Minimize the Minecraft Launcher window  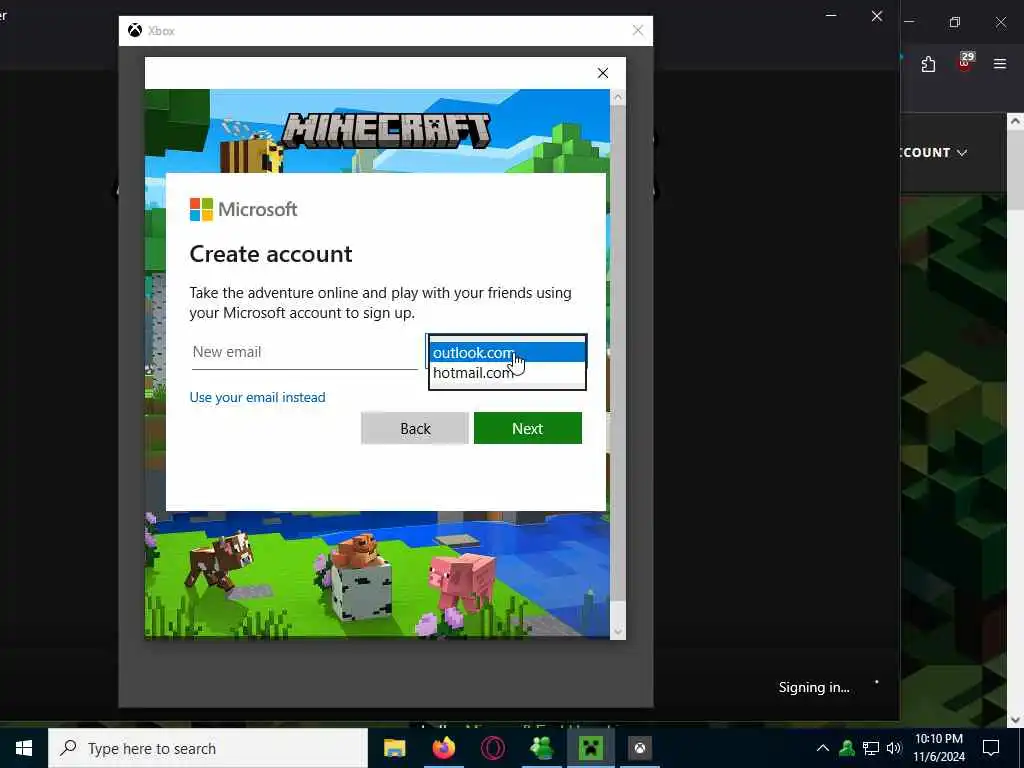click(831, 15)
